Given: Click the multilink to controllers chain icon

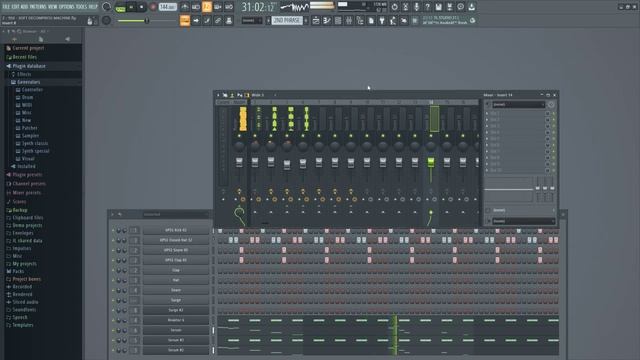Looking at the screenshot, I should click(218, 20).
